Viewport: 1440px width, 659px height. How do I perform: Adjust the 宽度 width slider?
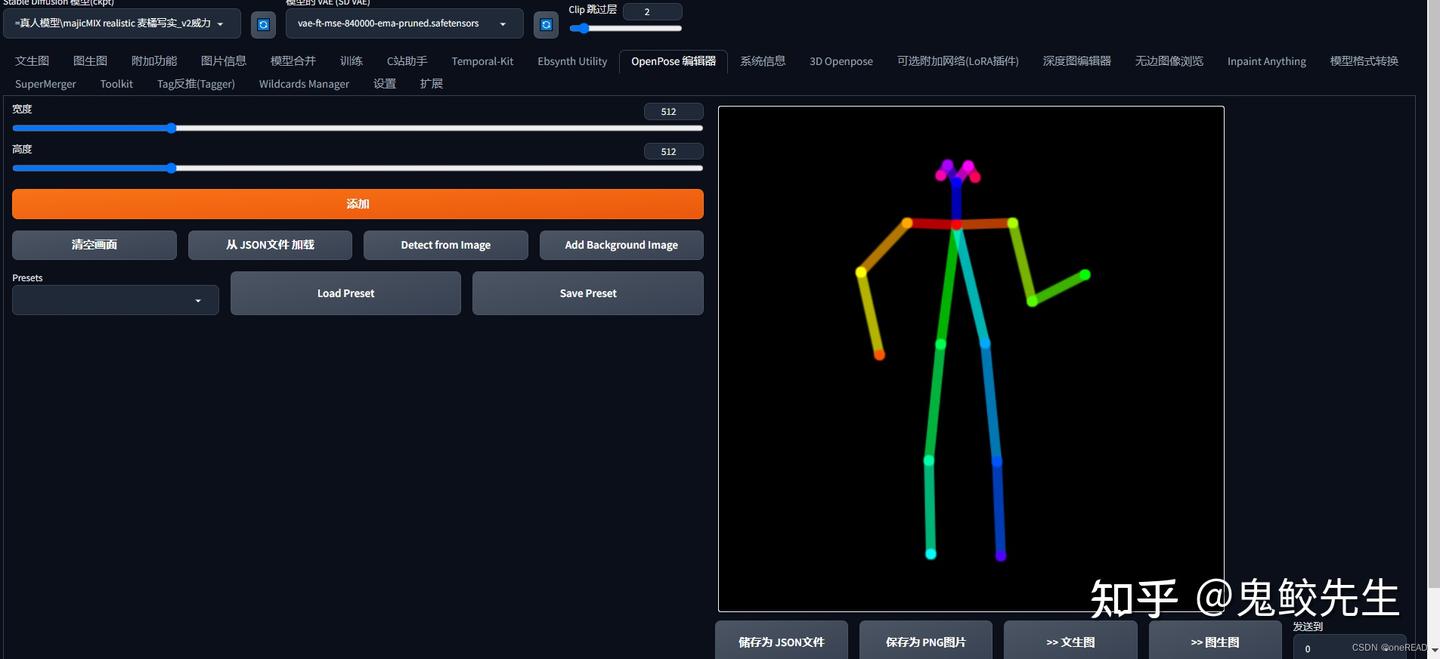pyautogui.click(x=357, y=128)
